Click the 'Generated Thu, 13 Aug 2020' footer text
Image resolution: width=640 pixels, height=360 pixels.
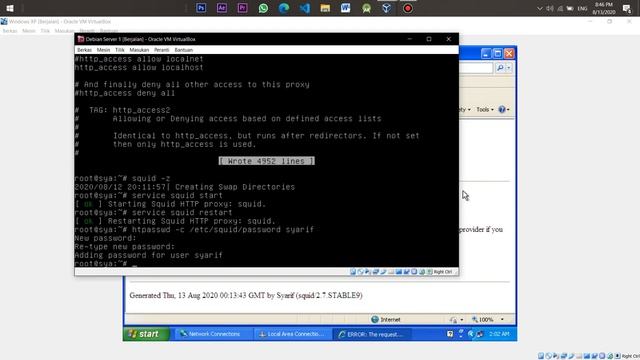pyautogui.click(x=246, y=296)
